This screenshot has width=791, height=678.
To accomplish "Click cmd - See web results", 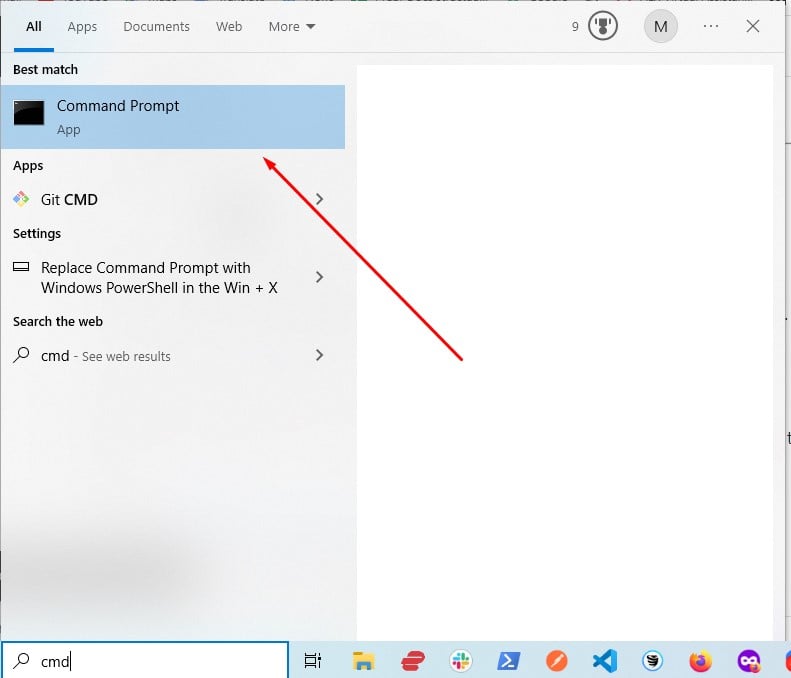I will tap(106, 356).
